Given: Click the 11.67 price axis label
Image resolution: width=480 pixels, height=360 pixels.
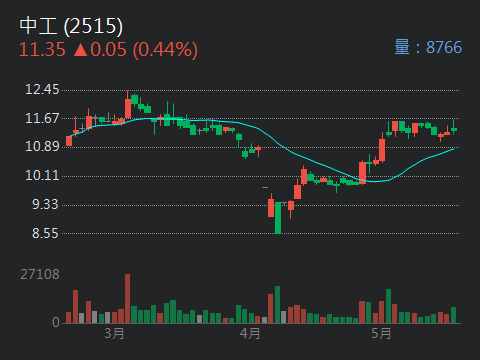Looking at the screenshot, I should [x=42, y=118].
